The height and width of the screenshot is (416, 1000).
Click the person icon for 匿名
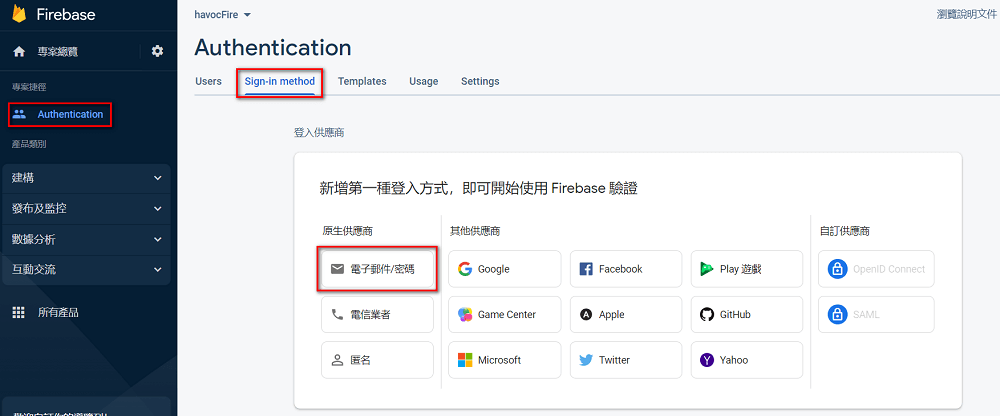pos(337,360)
